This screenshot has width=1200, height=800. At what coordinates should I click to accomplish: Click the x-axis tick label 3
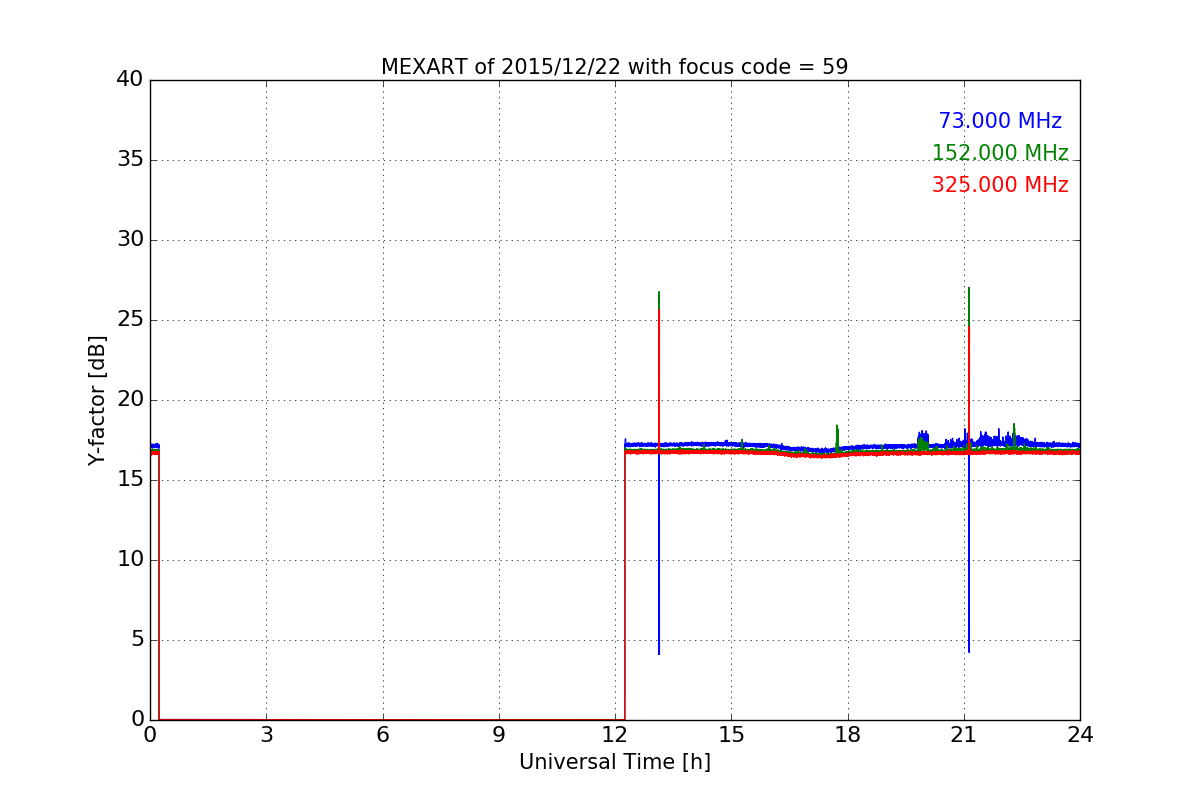tap(266, 735)
